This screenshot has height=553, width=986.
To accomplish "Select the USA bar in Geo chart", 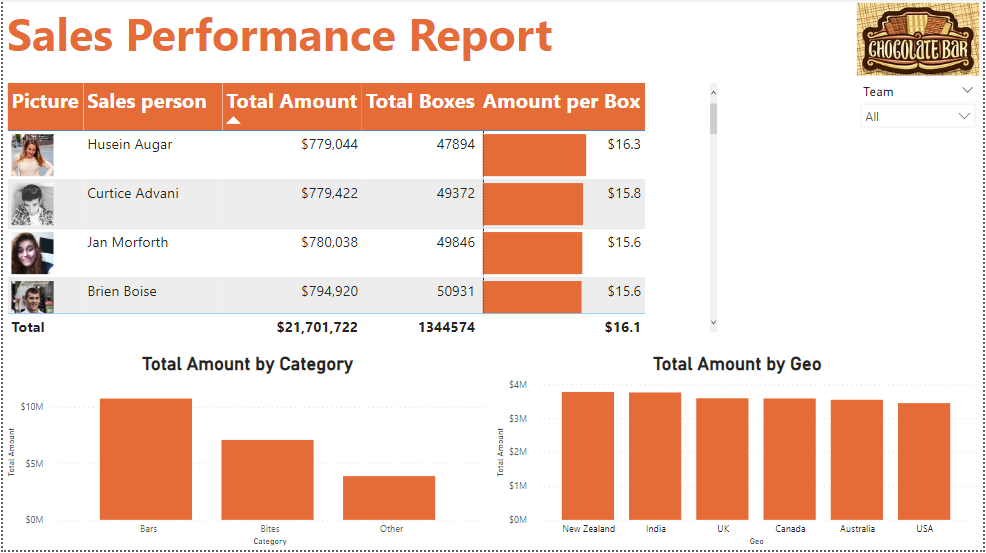I will tap(923, 461).
